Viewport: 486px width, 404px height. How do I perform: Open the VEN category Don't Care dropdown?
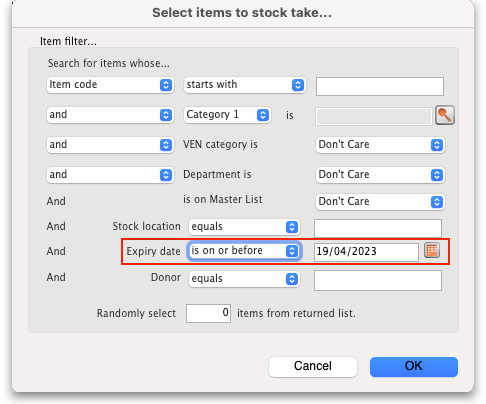click(380, 145)
